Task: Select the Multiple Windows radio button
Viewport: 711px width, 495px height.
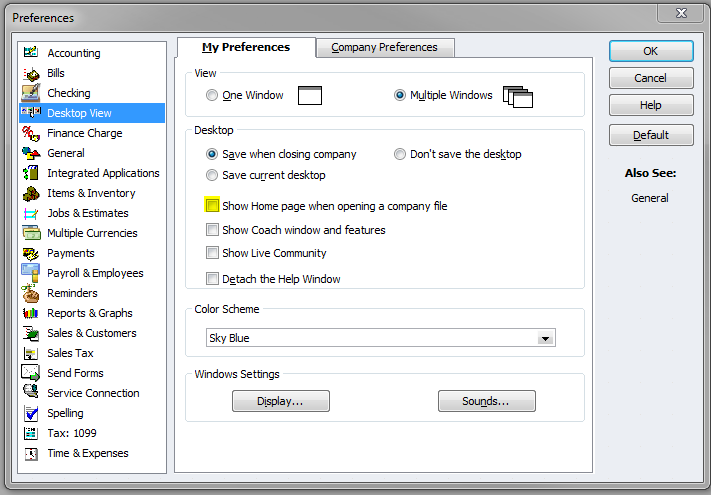Action: pos(399,95)
